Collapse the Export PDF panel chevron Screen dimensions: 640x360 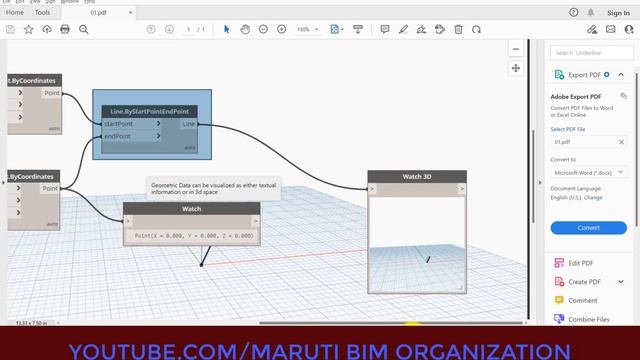point(621,75)
